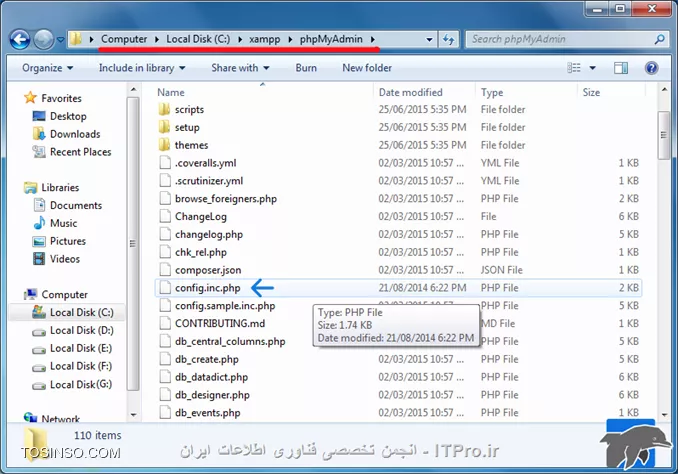Click Computer in the address breadcrumb

124,39
